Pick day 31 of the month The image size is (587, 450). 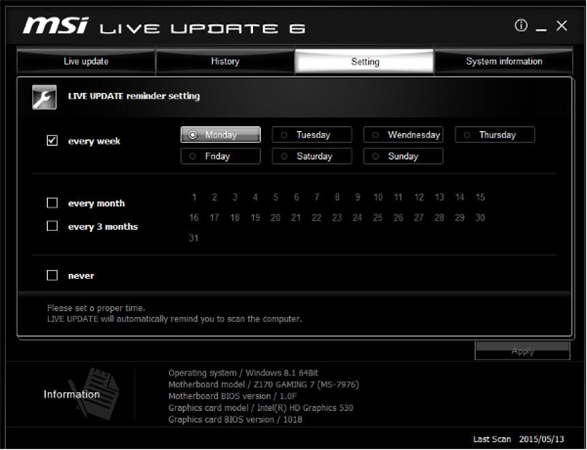point(194,238)
